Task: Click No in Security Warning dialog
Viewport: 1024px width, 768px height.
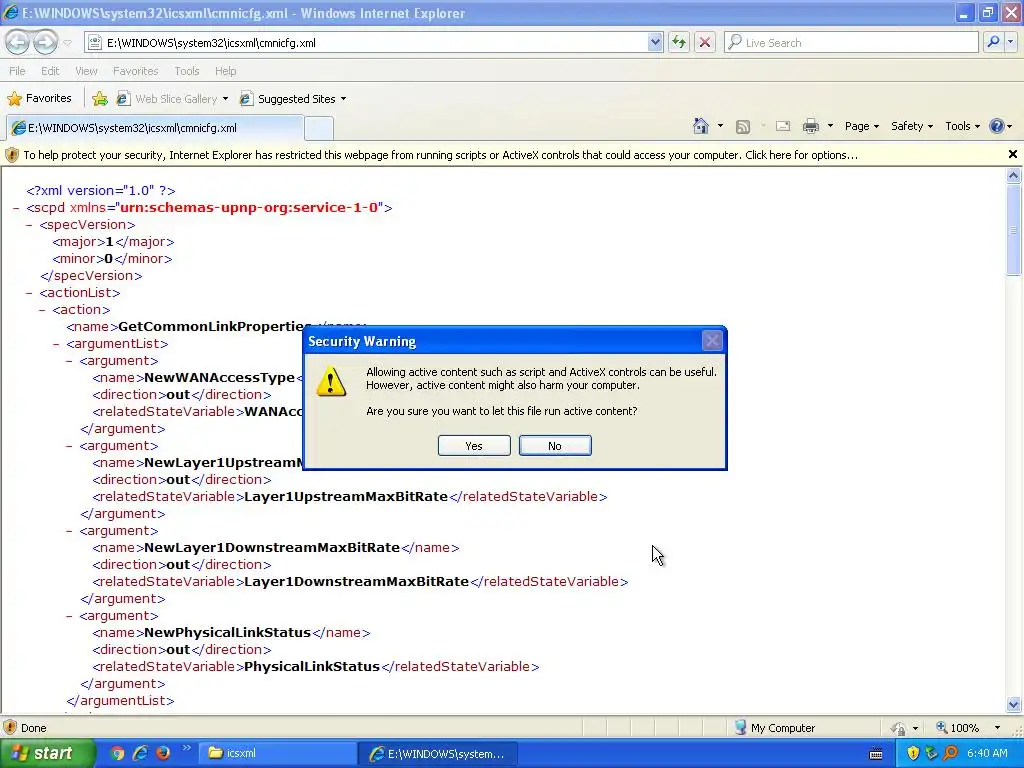Action: tap(555, 445)
